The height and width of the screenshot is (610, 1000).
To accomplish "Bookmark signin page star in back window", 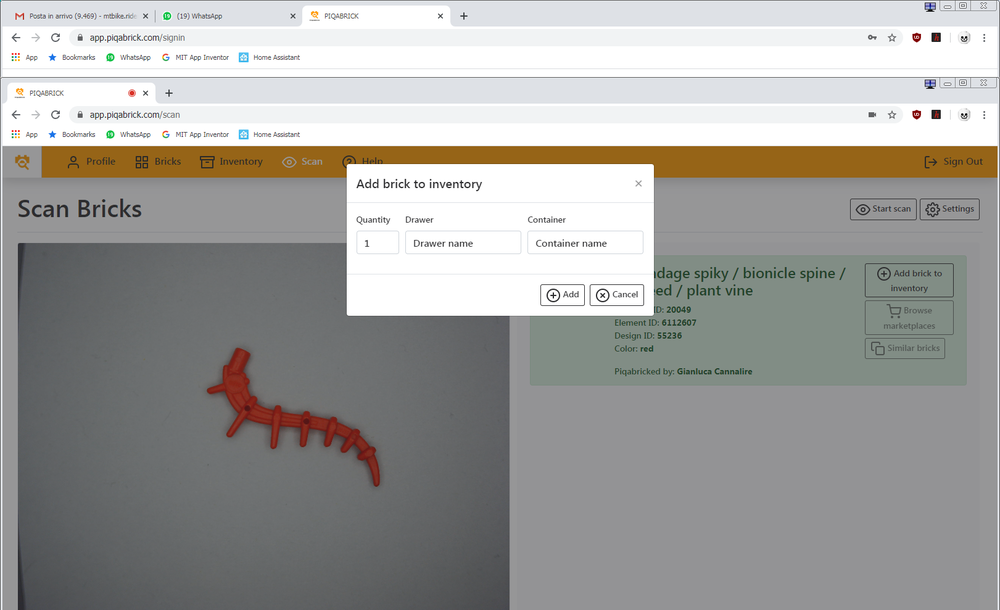I will (x=892, y=38).
